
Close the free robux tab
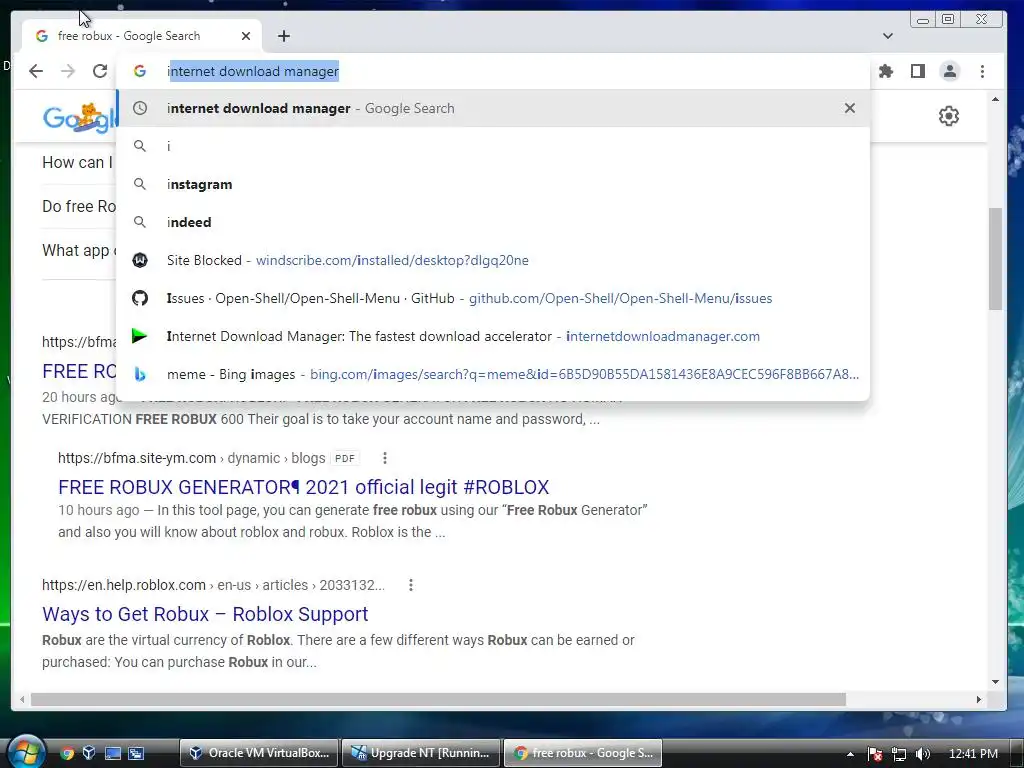(246, 36)
